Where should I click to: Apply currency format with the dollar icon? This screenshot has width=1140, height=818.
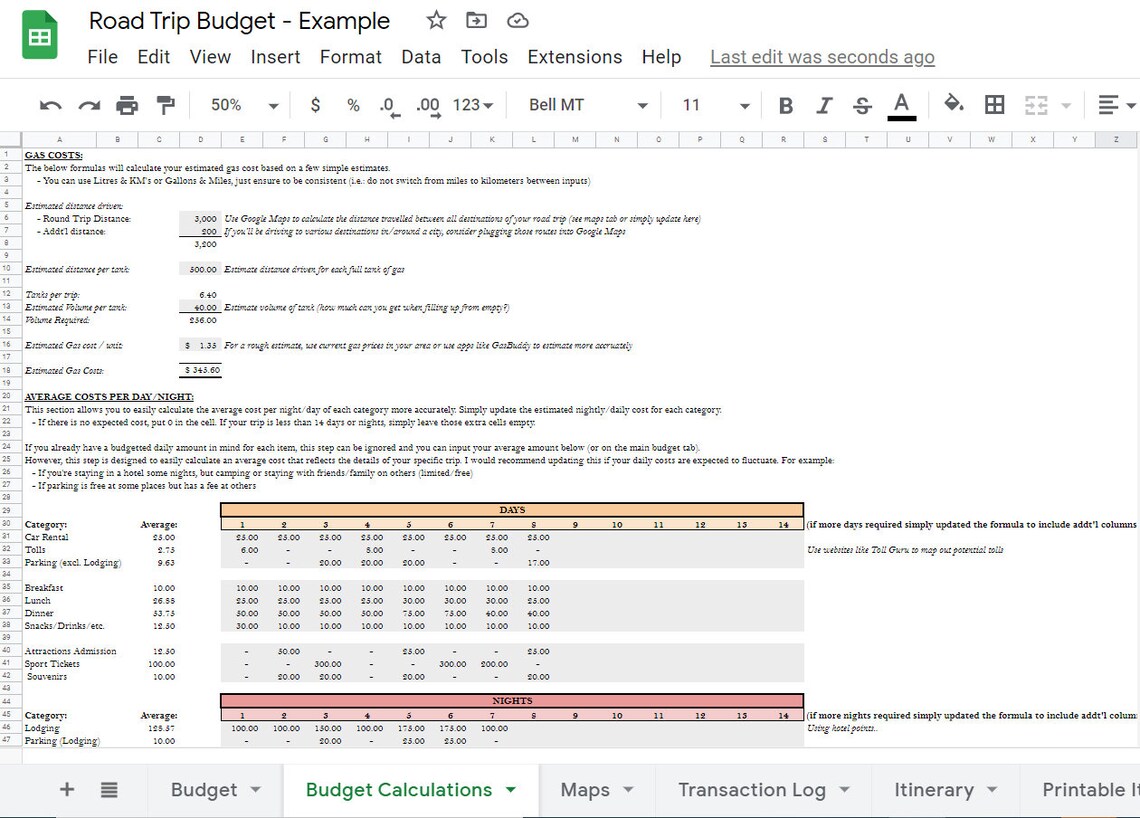pos(315,104)
